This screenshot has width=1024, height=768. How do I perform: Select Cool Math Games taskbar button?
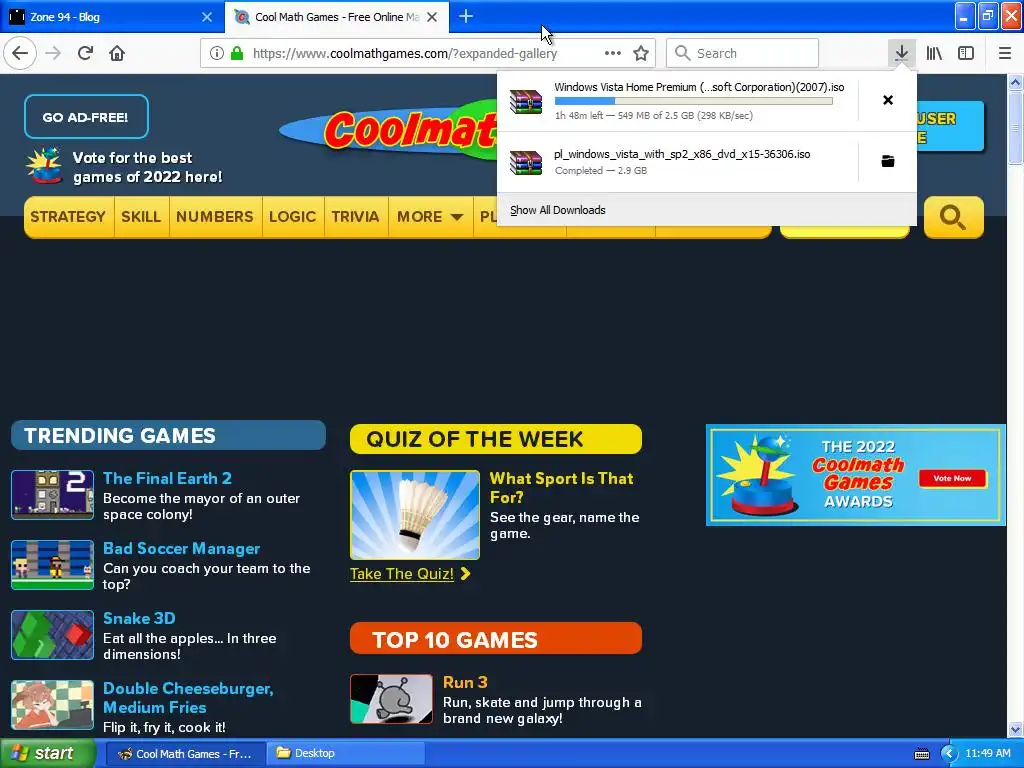[x=185, y=754]
